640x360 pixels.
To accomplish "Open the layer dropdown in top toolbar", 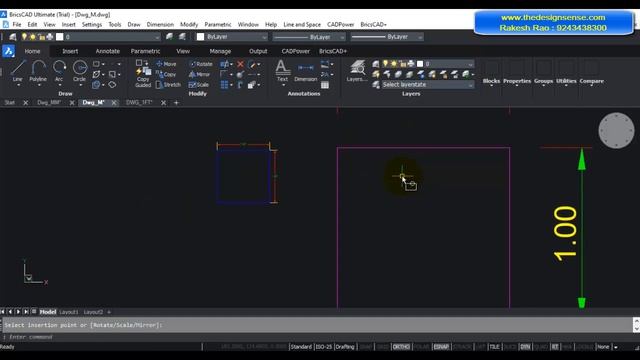I will click(x=157, y=37).
